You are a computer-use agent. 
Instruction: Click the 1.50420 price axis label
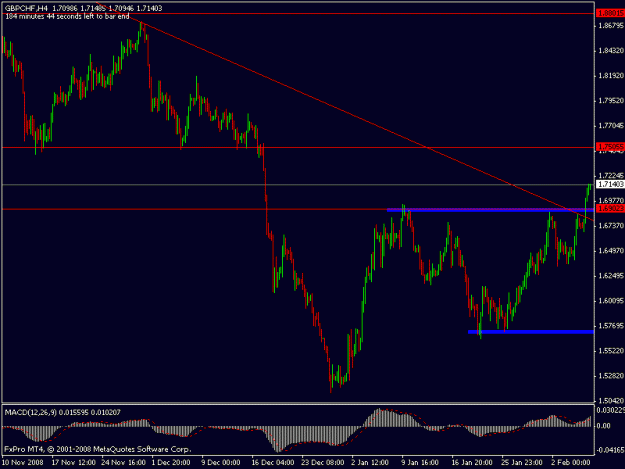click(x=611, y=401)
